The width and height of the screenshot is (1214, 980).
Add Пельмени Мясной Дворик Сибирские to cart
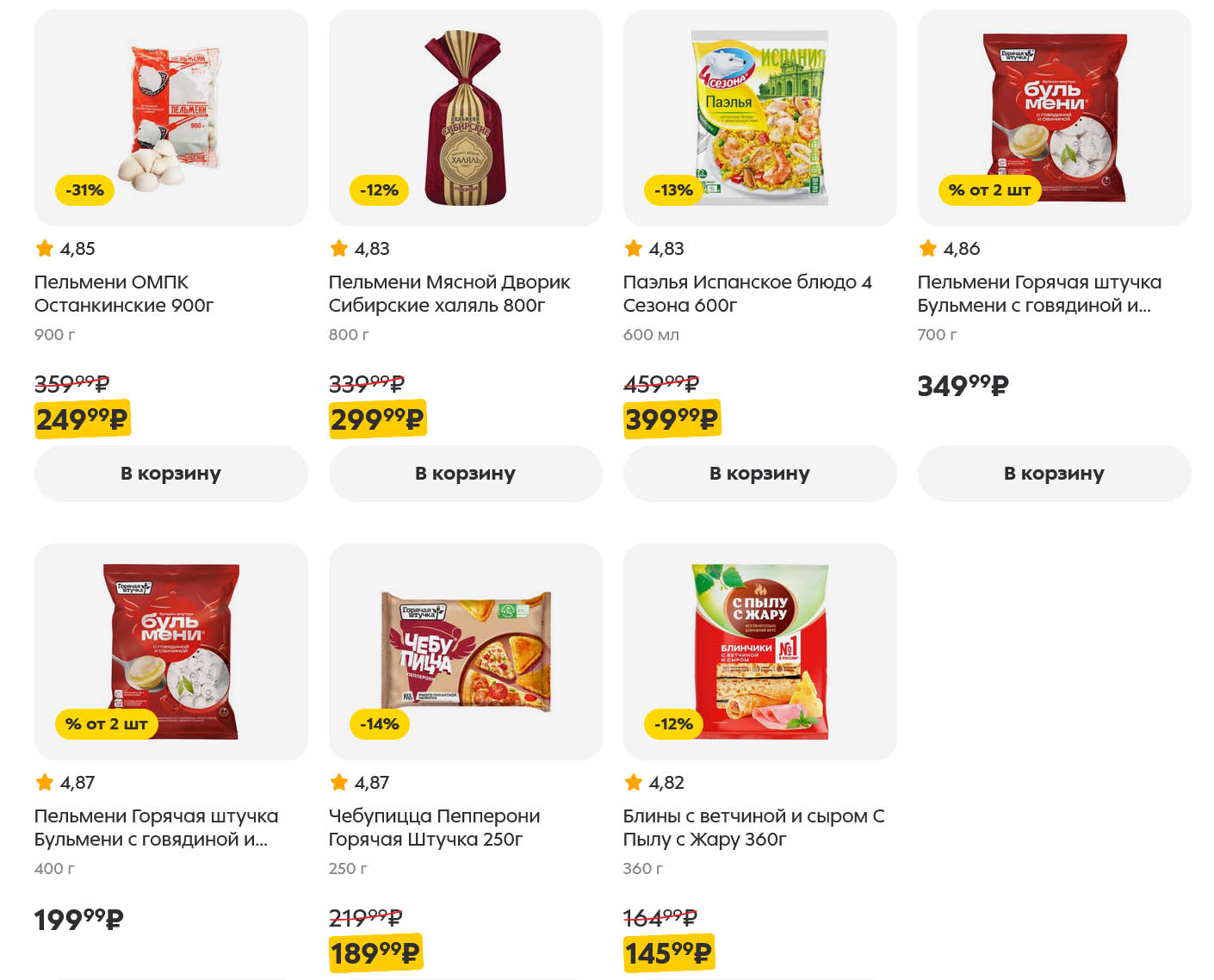click(x=465, y=473)
